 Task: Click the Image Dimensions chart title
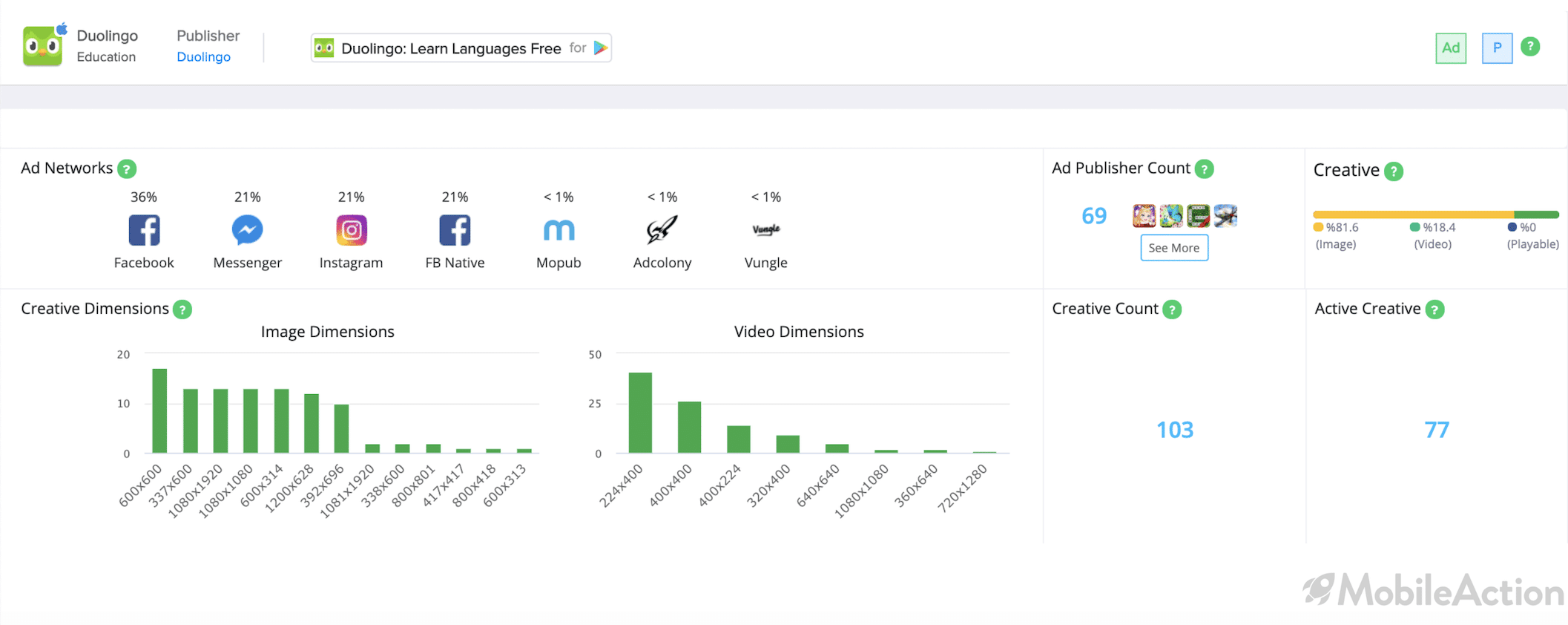(x=327, y=332)
